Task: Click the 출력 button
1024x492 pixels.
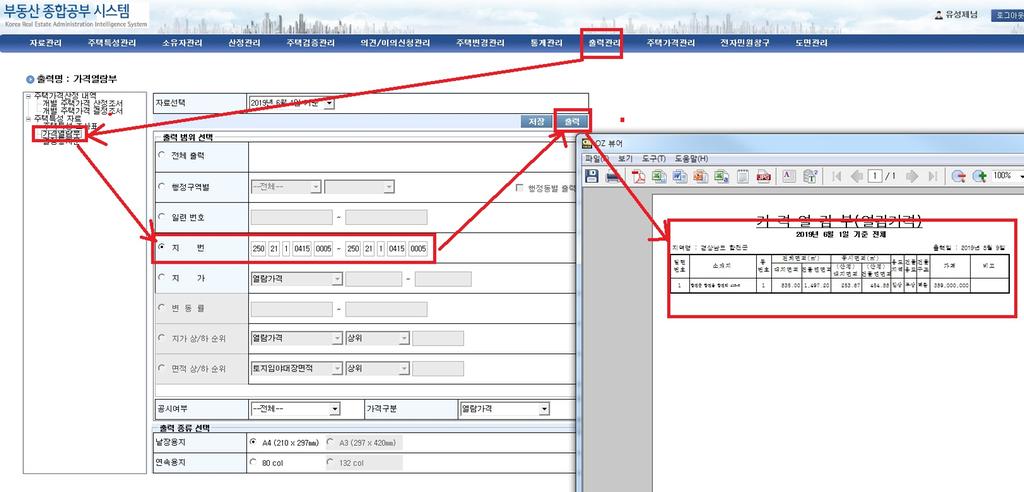Action: point(571,121)
